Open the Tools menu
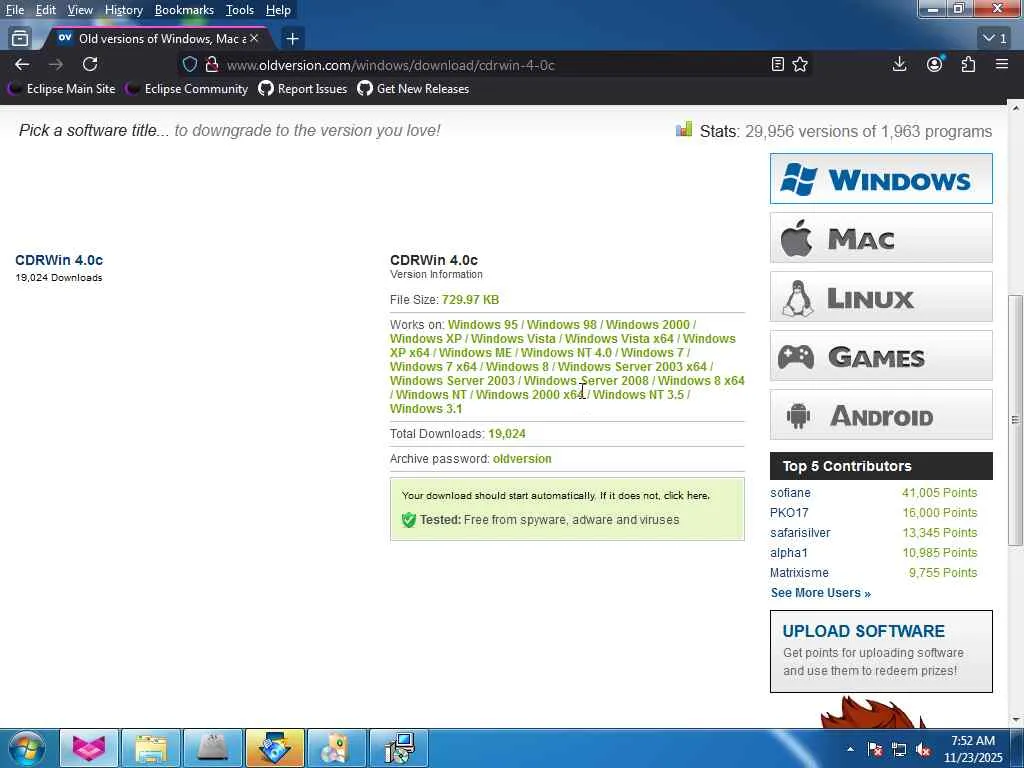1024x768 pixels. point(240,10)
